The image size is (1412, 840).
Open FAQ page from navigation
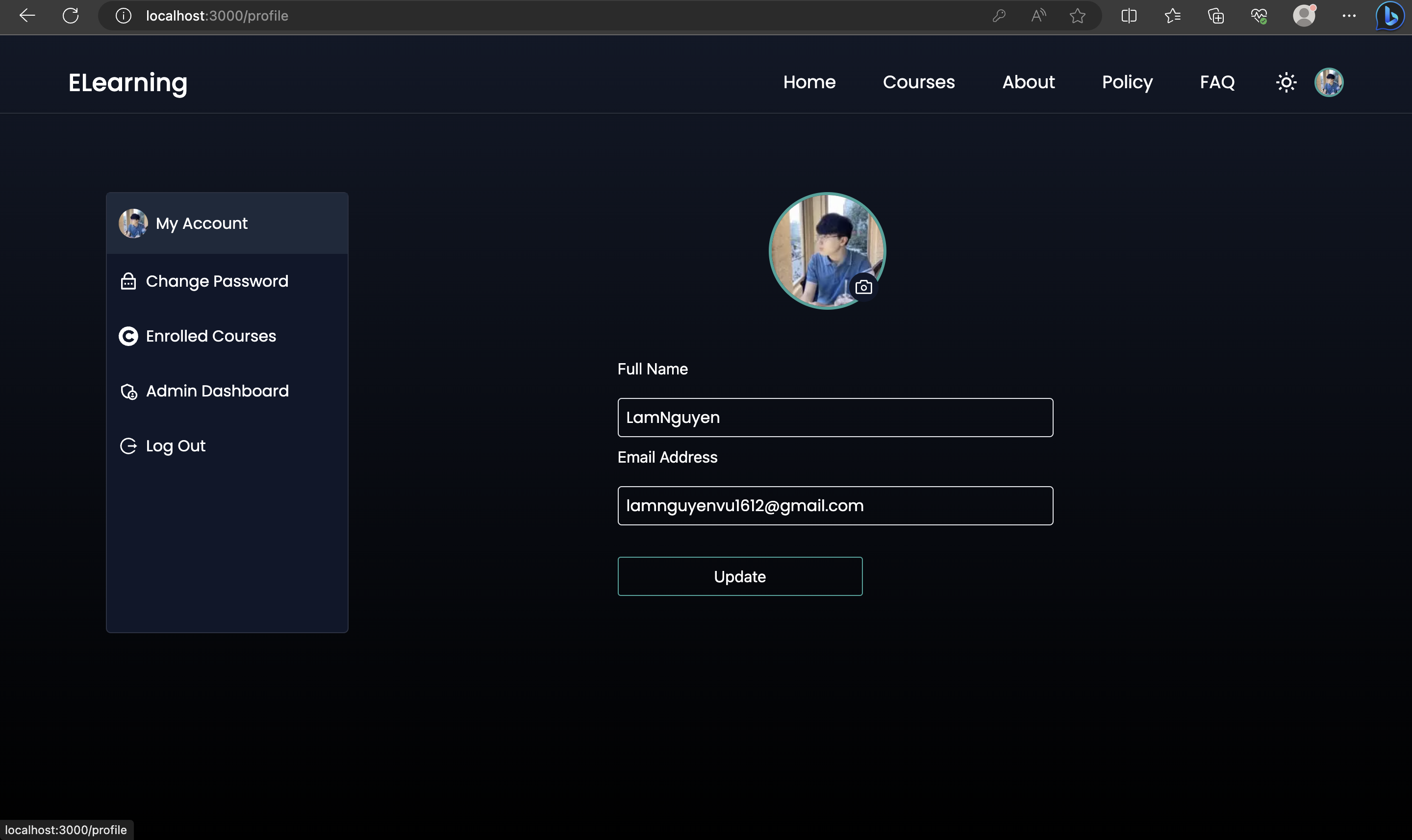pos(1217,82)
